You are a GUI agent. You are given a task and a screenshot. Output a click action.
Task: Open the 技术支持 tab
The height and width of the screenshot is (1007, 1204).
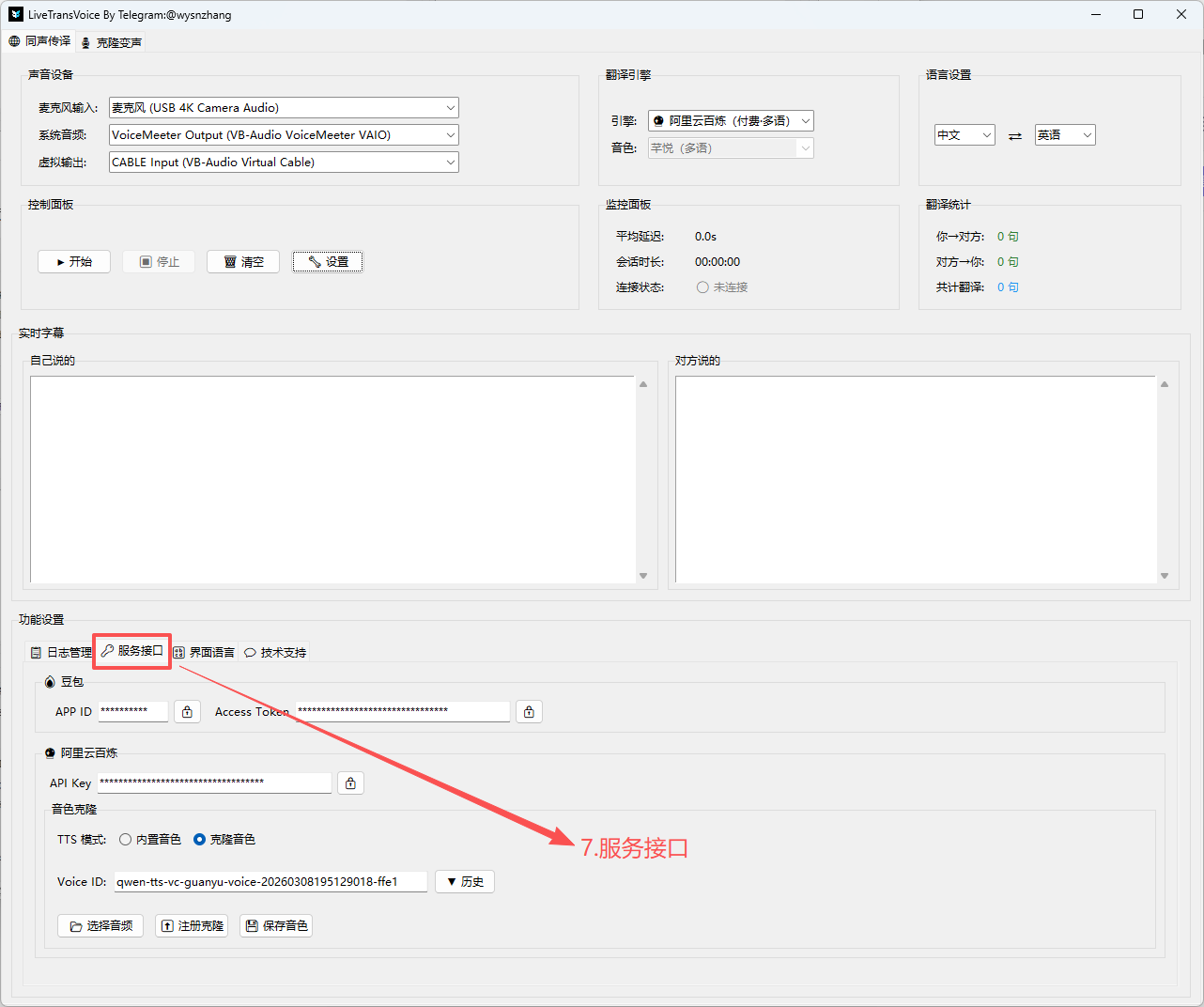coord(275,653)
